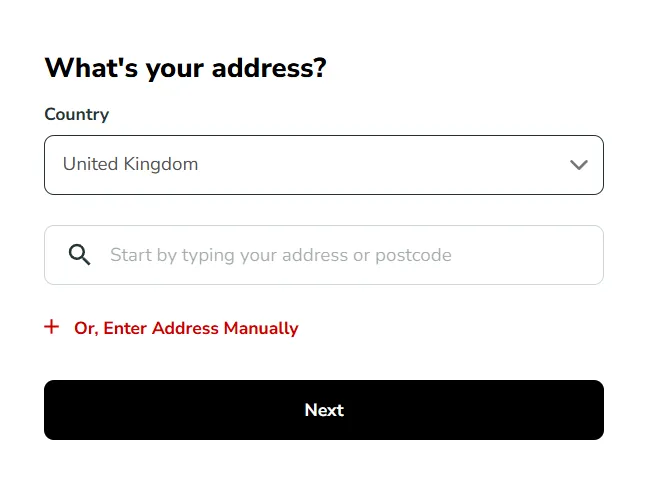
Task: Expand manual address entry with plus icon
Action: coord(52,327)
